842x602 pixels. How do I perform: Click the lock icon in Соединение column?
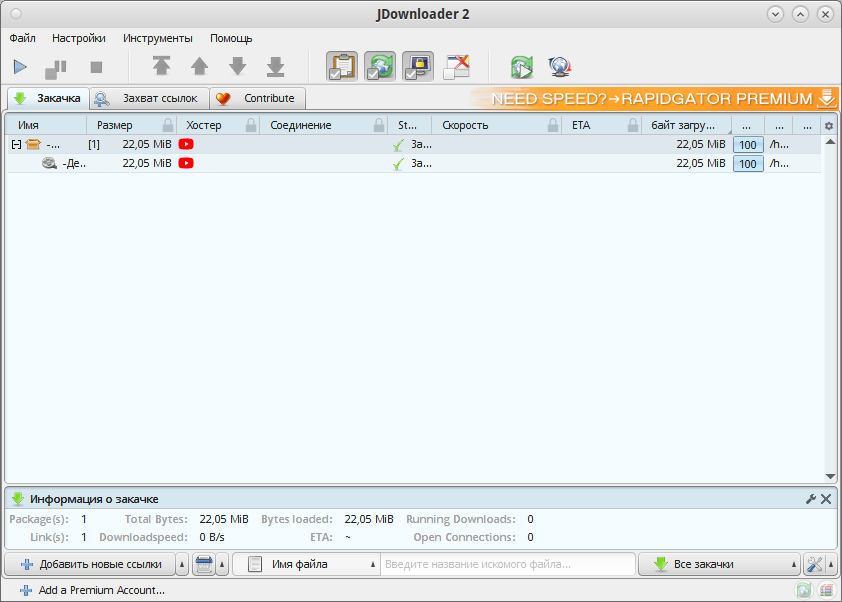point(379,125)
